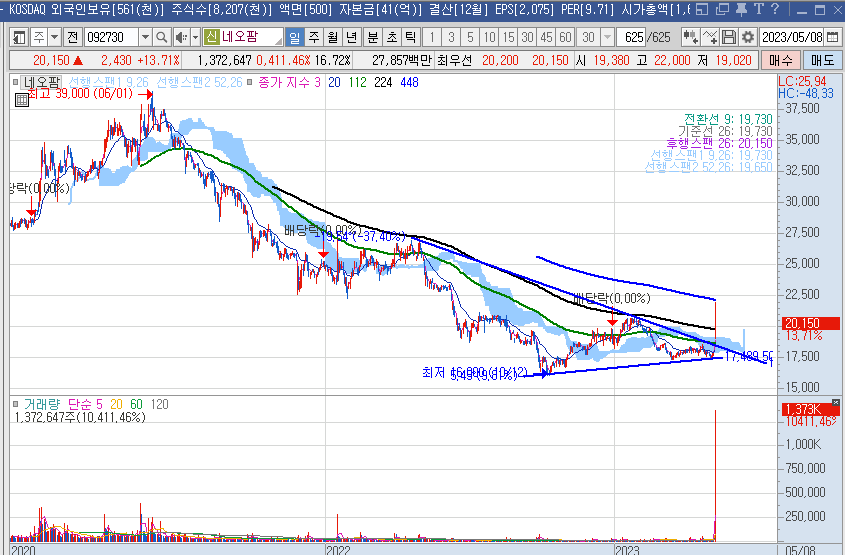The image size is (845, 555).
Task: Switch to 초 second chart
Action: (x=392, y=37)
